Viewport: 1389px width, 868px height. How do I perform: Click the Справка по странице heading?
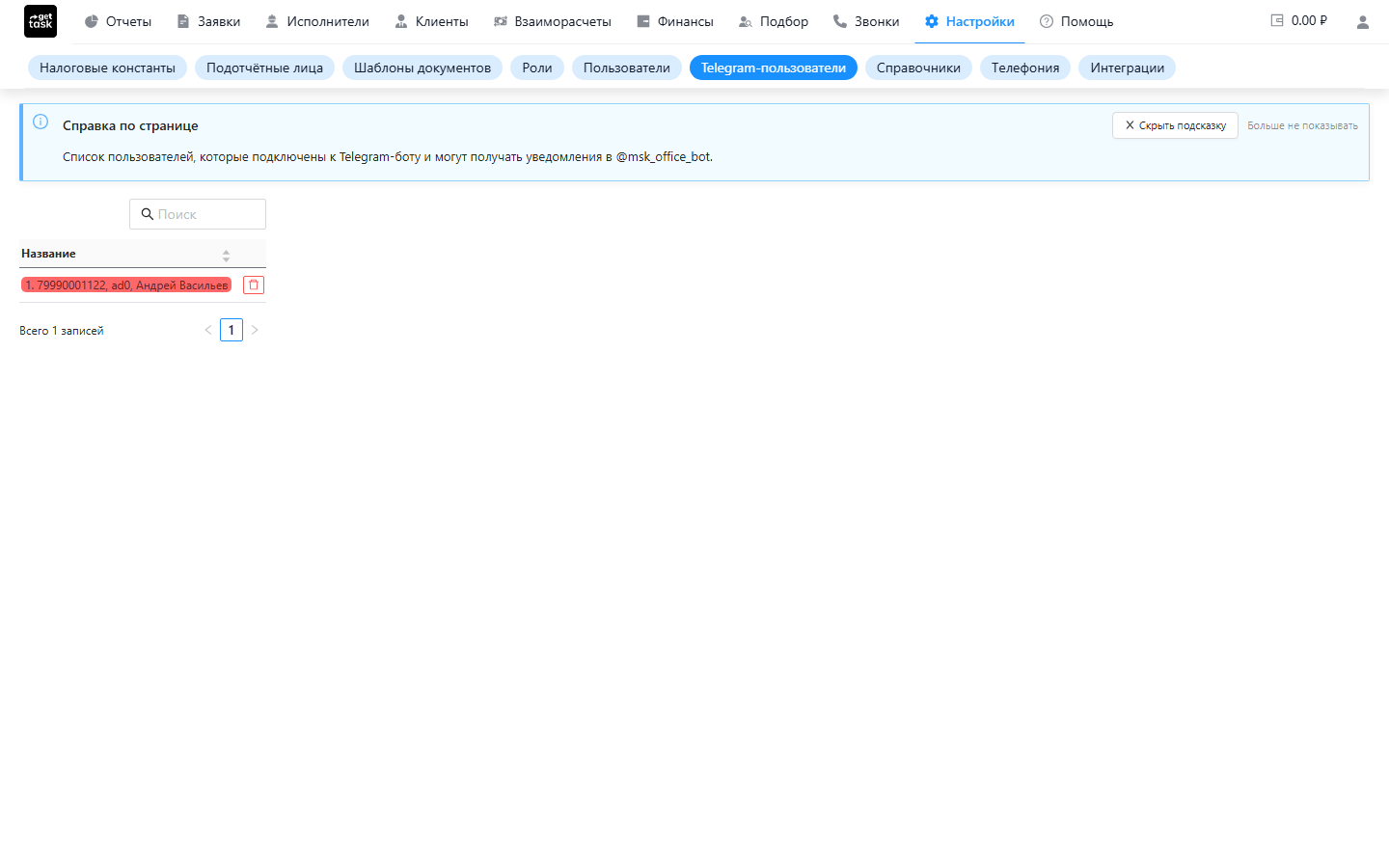pos(130,125)
